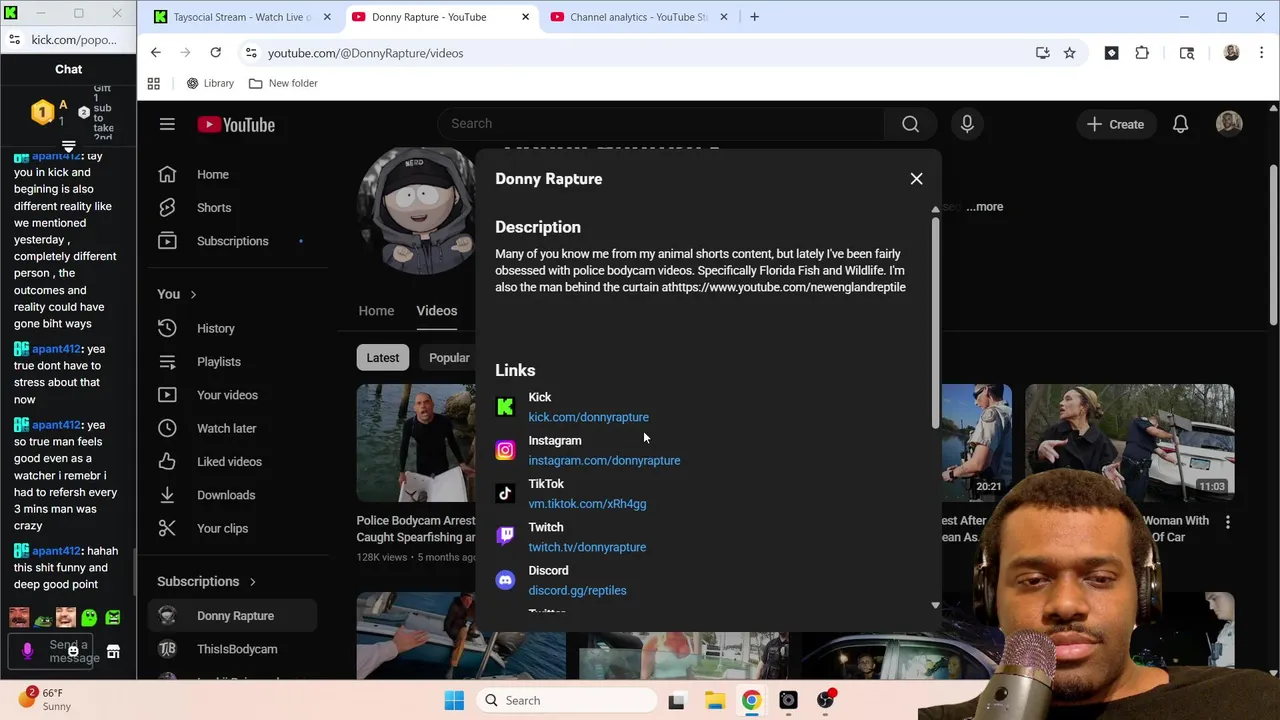Close the Donny Rapture about dialog
The image size is (1280, 720).
(916, 179)
